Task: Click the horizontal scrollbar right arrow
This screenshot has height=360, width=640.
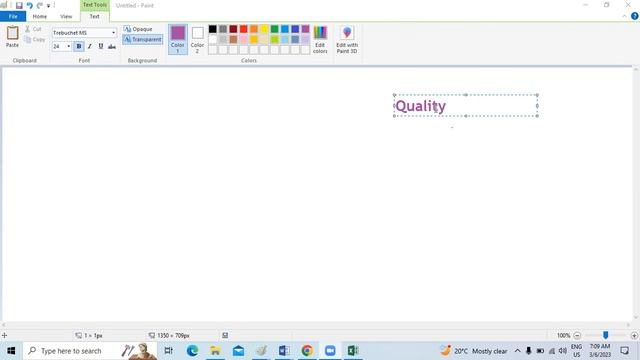Action: [629, 325]
